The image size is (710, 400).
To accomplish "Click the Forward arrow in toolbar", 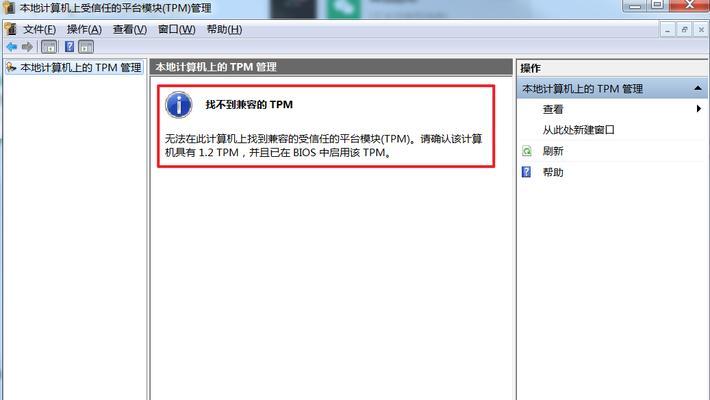I will (27, 47).
